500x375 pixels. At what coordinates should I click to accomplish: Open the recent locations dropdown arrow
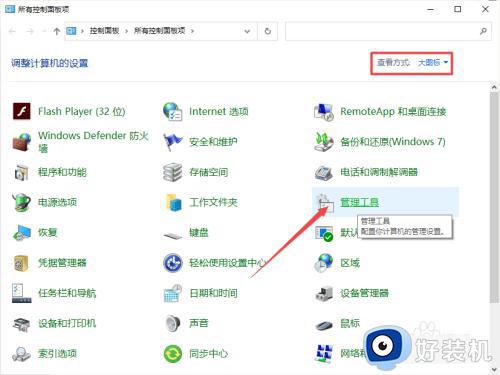point(44,31)
